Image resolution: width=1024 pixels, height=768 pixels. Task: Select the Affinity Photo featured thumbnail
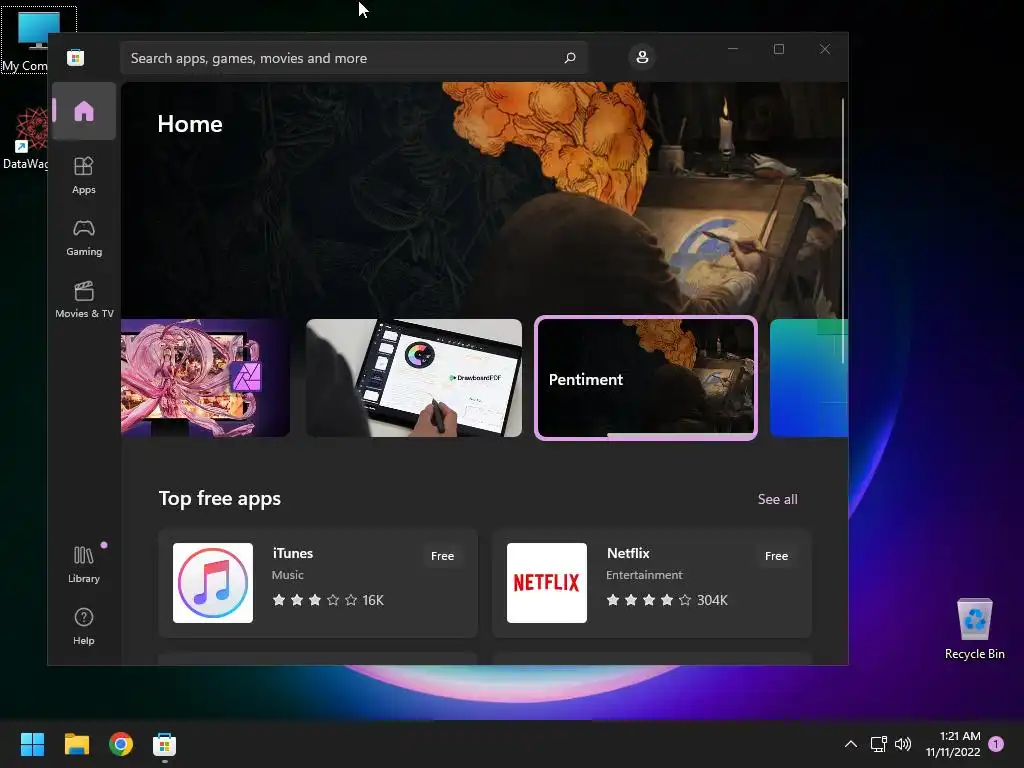[205, 377]
